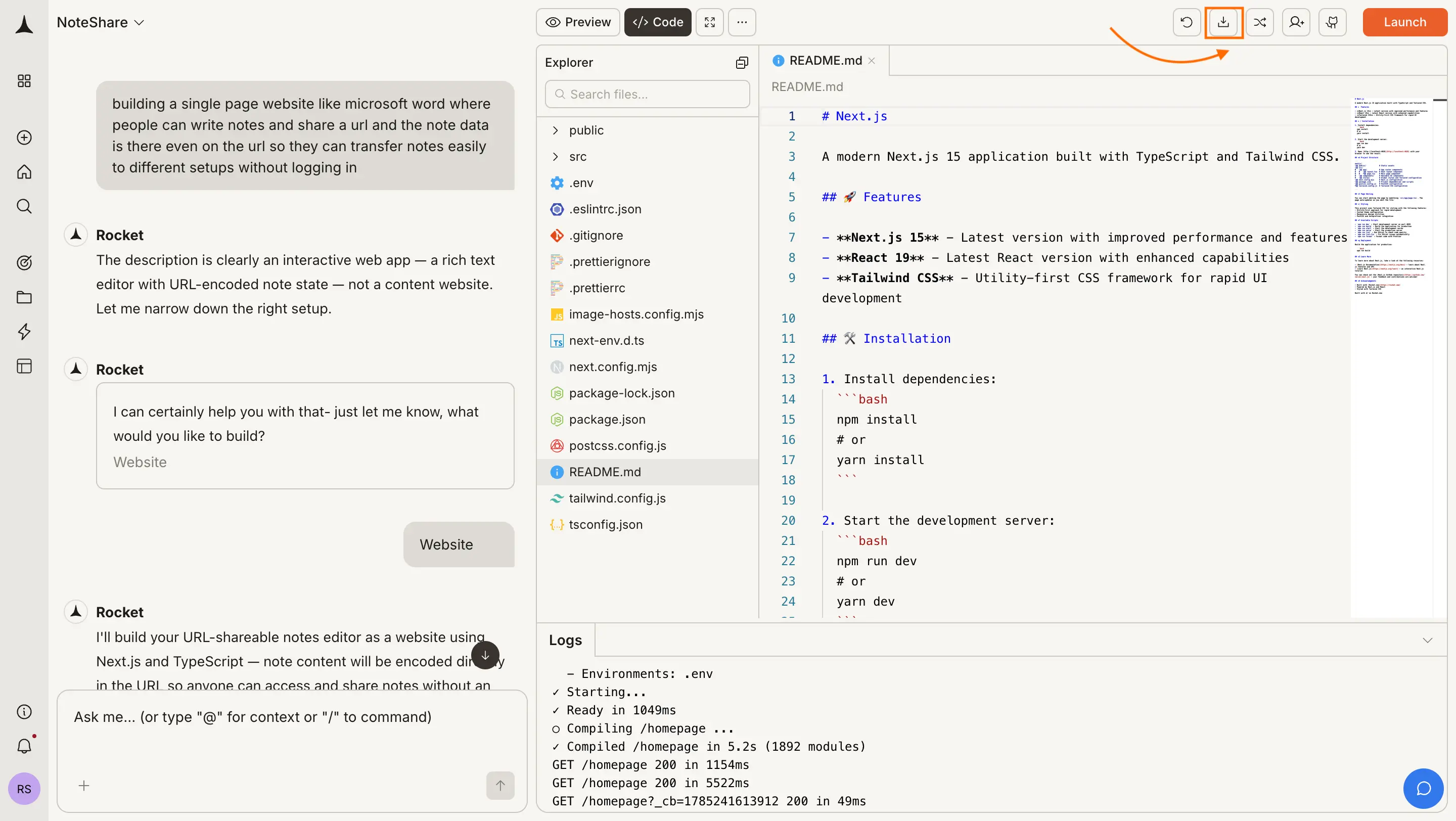Open the search magnifier in sidebar
Screen dimensions: 1456x821
click(24, 206)
